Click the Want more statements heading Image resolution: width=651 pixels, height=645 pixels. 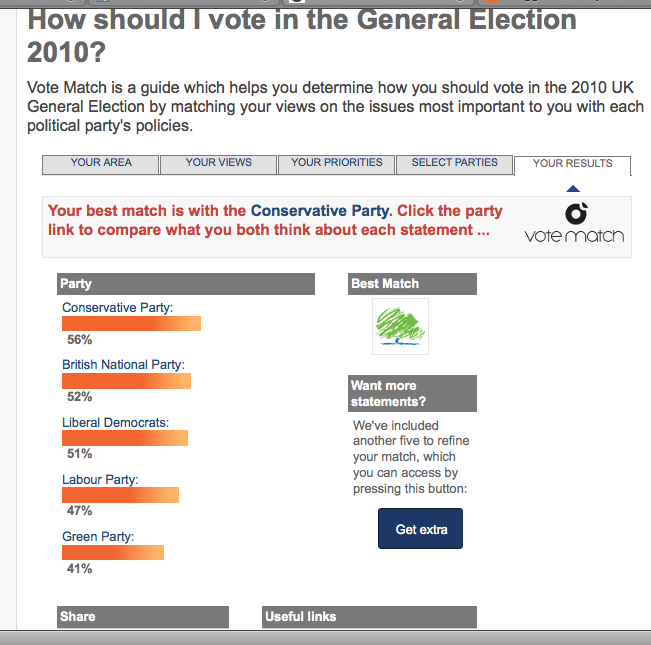click(412, 393)
